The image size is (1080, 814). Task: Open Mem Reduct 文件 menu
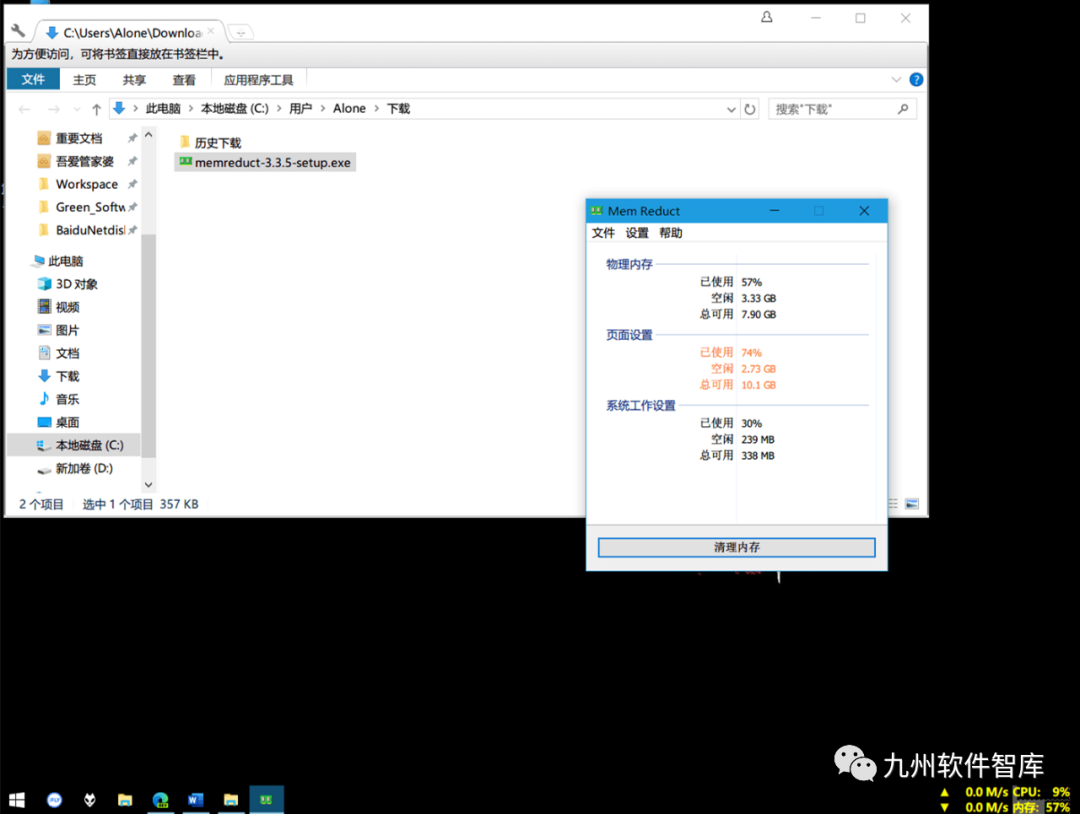603,233
